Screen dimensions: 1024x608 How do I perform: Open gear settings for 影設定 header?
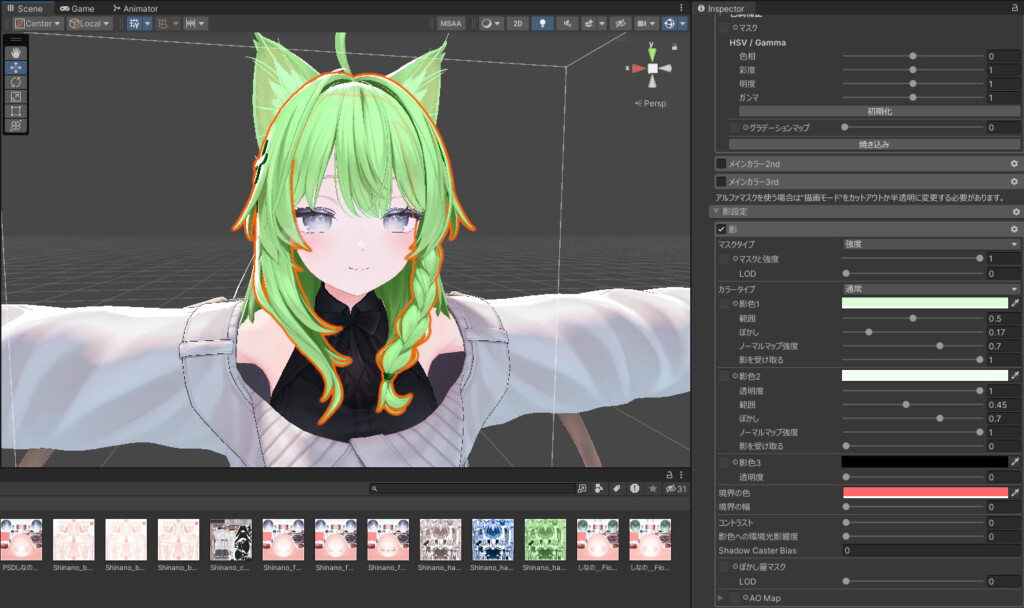coord(1016,212)
